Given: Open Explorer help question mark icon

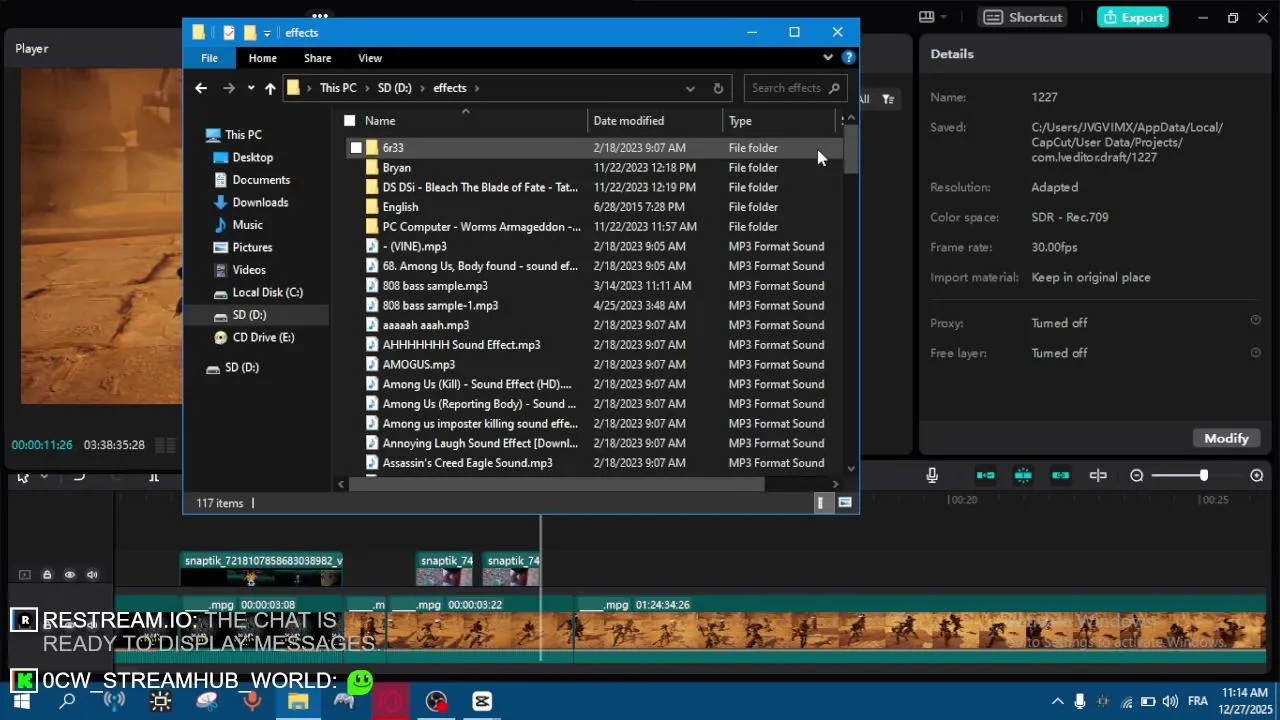Looking at the screenshot, I should (849, 58).
